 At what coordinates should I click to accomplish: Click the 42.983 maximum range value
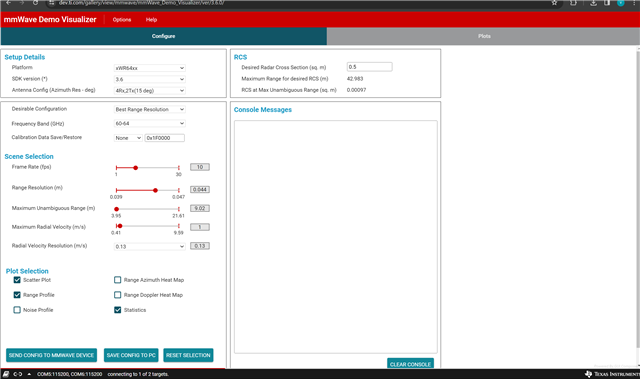[x=355, y=78]
